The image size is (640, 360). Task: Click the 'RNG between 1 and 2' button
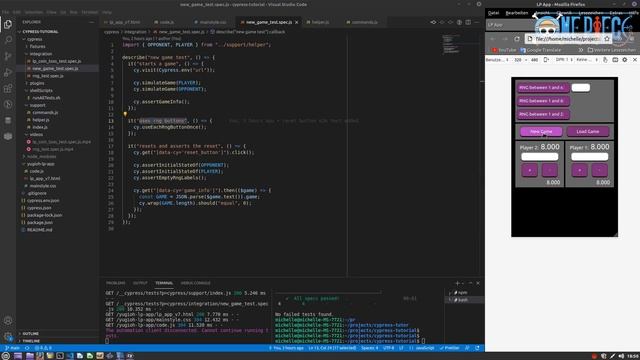[543, 114]
